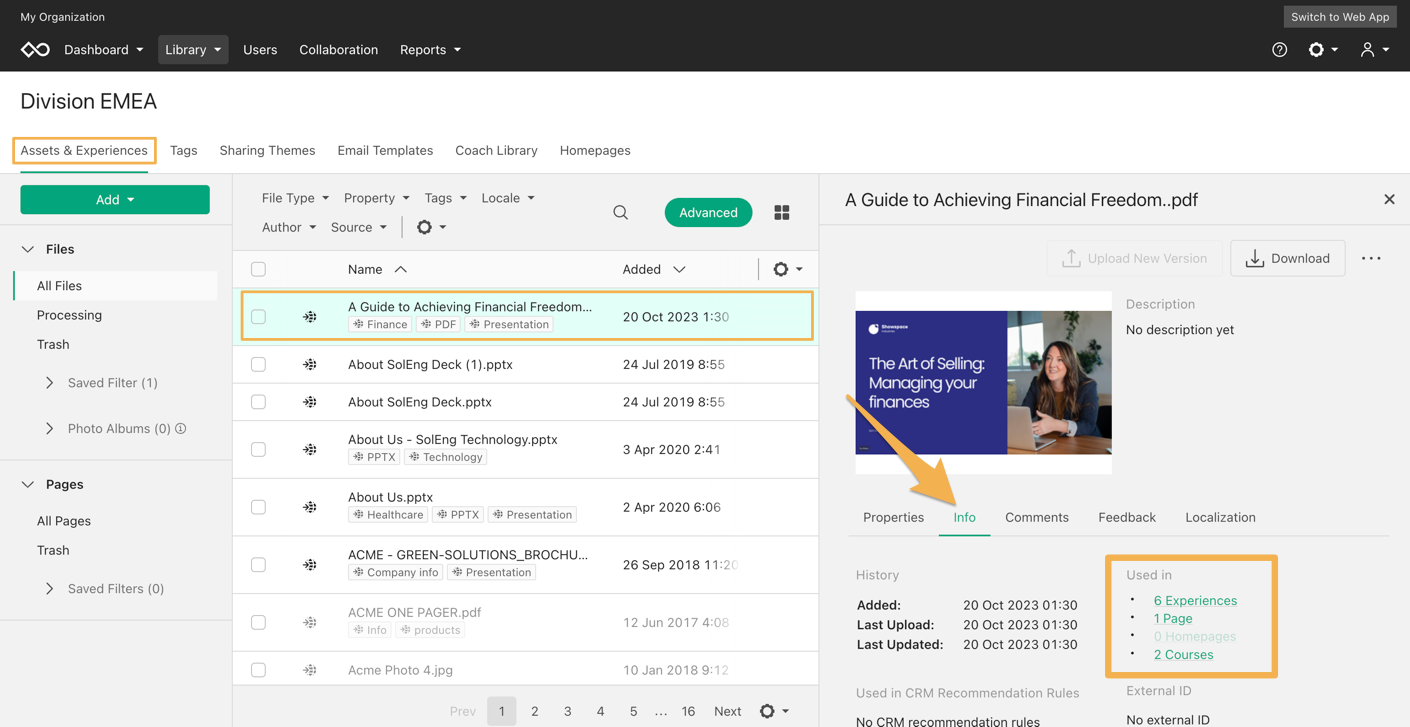
Task: Open the three-dot more options menu
Action: point(1371,258)
